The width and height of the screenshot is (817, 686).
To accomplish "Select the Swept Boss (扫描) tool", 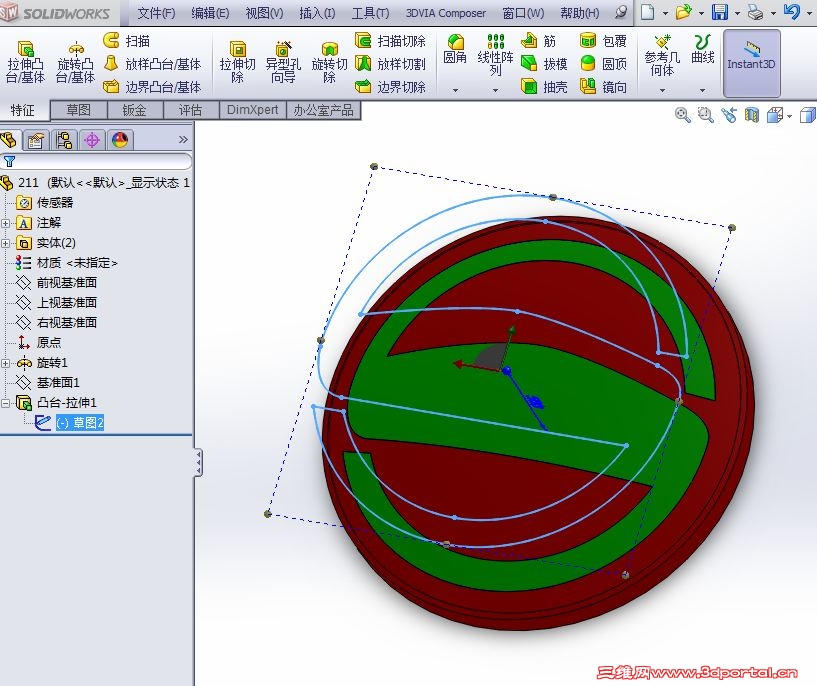I will (127, 41).
